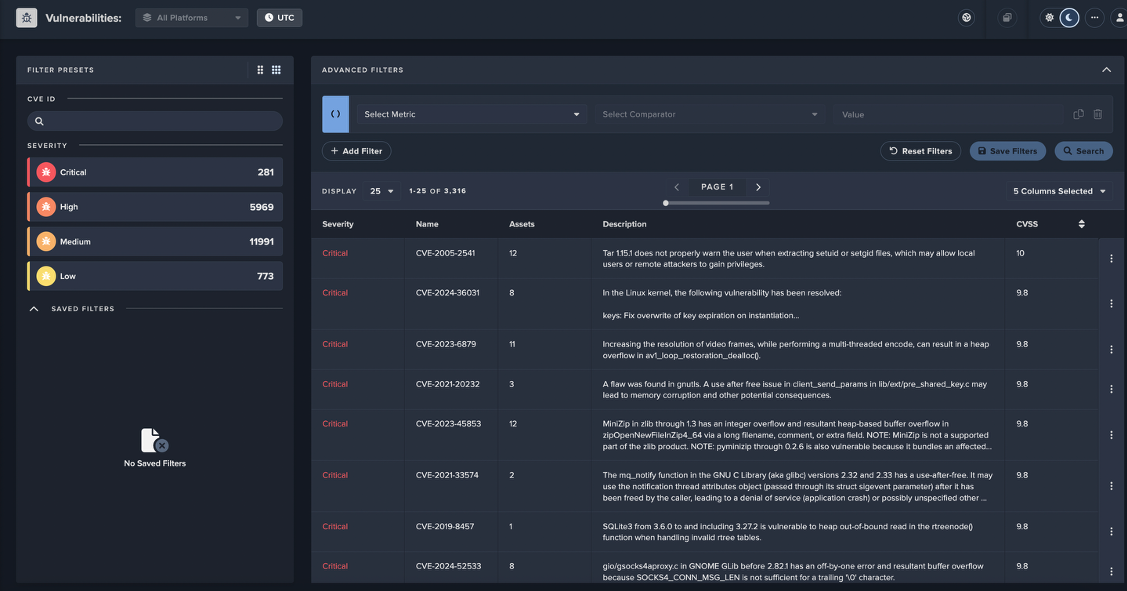The width and height of the screenshot is (1127, 591).
Task: Delete the filter row using trash icon
Action: click(x=1097, y=114)
